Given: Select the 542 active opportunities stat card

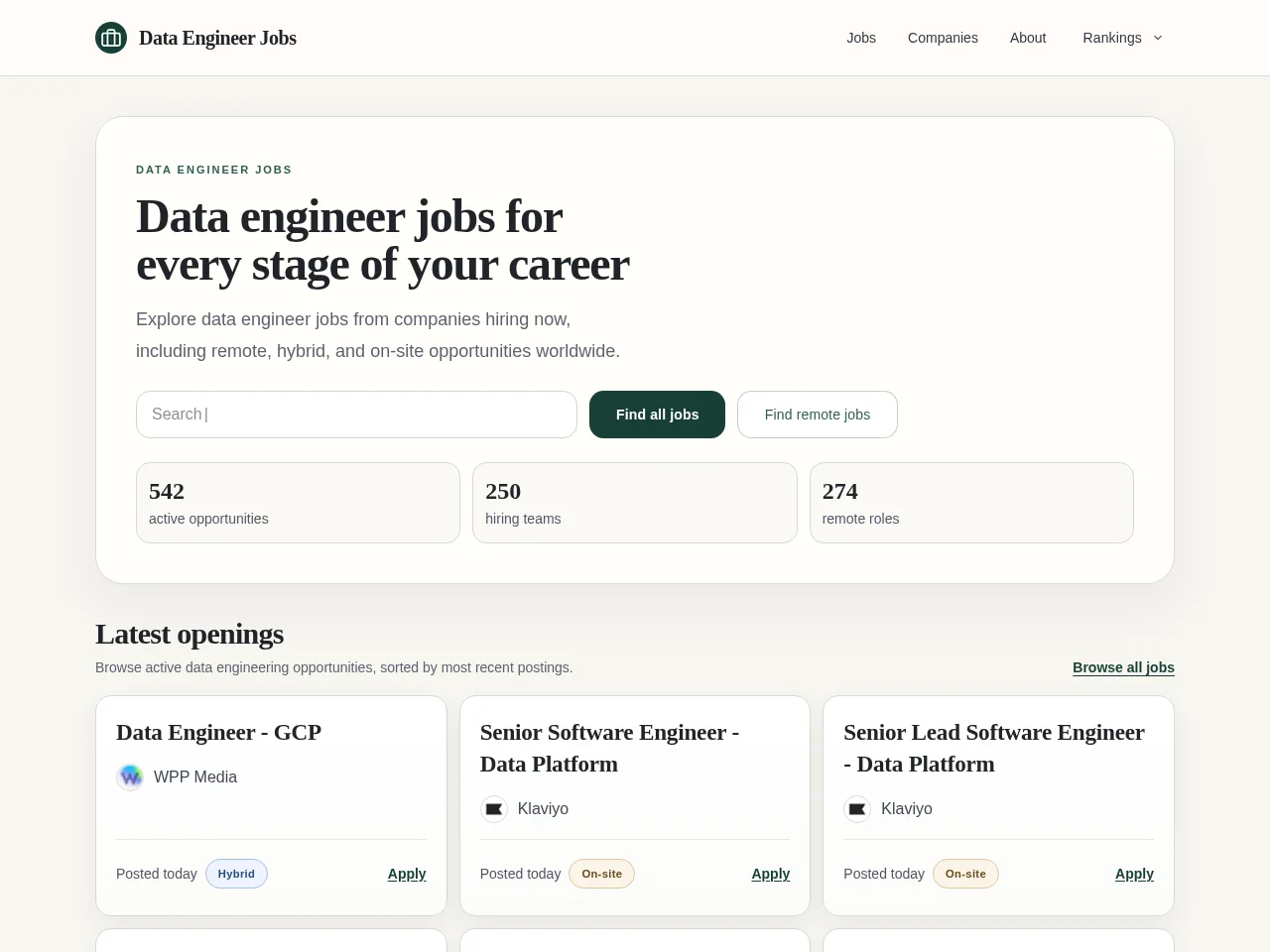Looking at the screenshot, I should click(x=298, y=503).
